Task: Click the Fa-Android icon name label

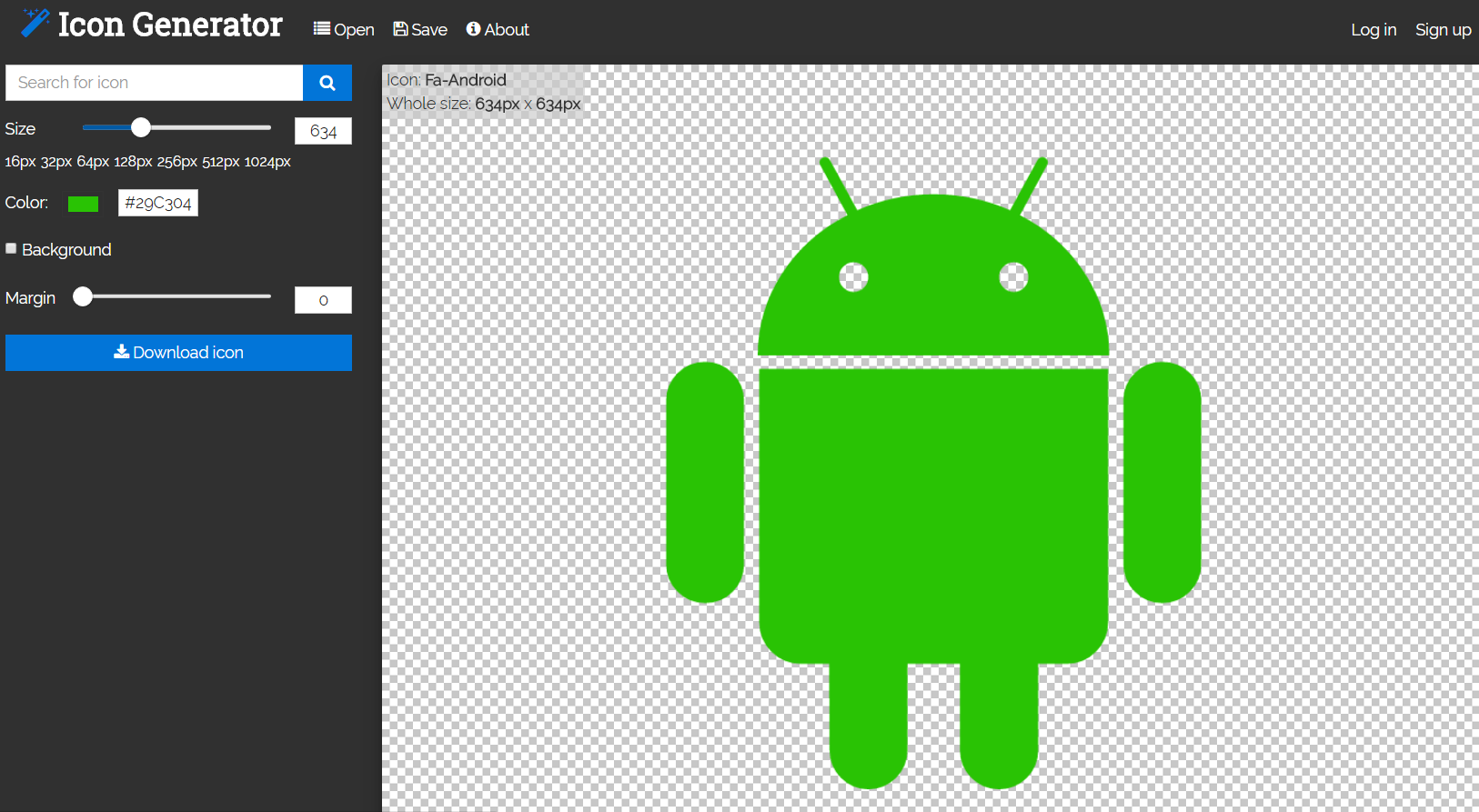Action: coord(466,80)
